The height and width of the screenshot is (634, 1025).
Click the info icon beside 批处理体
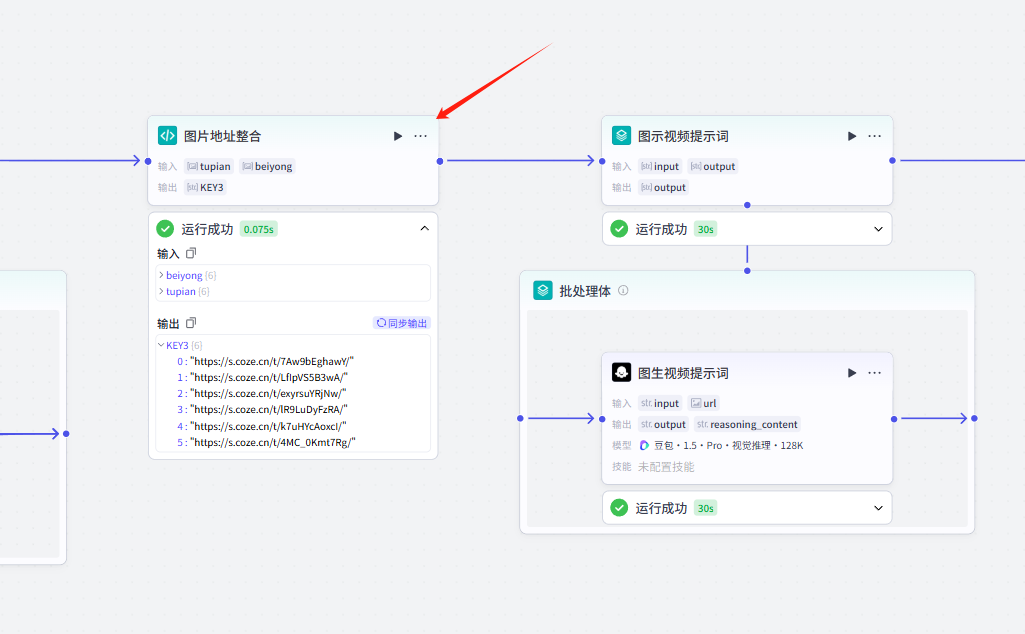point(623,291)
